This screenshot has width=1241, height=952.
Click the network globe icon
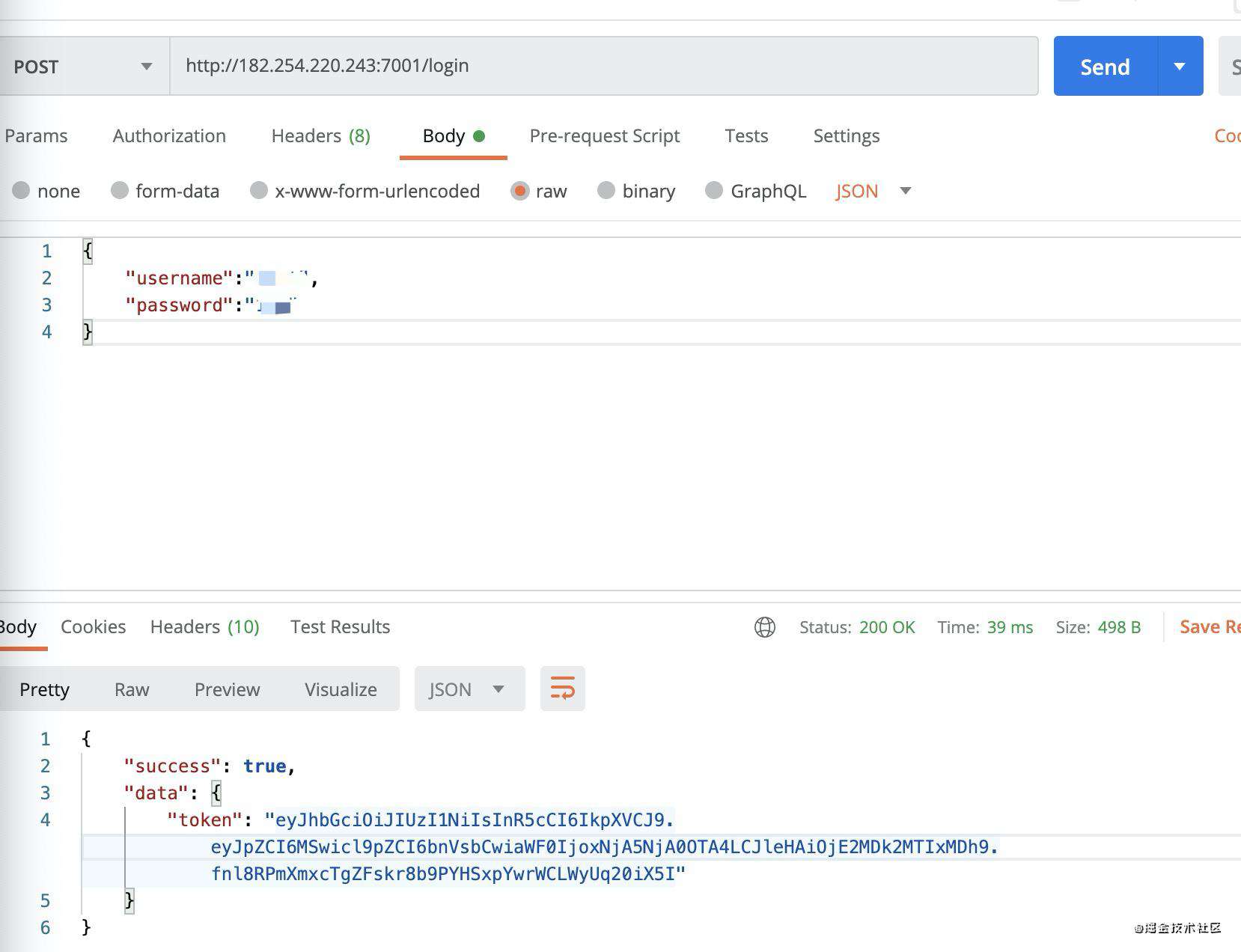(x=765, y=627)
